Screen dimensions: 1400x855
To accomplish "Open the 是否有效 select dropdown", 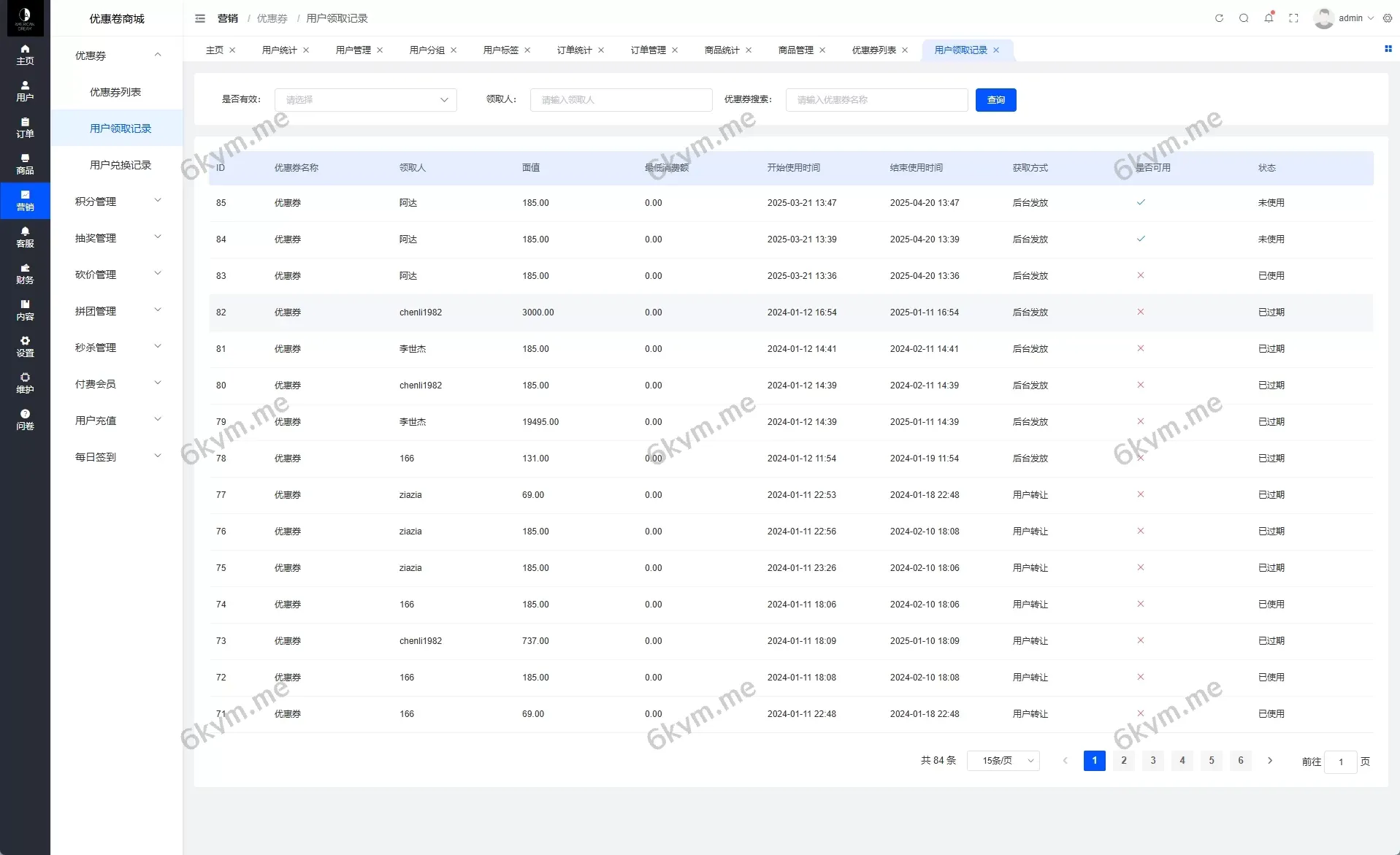I will click(365, 100).
